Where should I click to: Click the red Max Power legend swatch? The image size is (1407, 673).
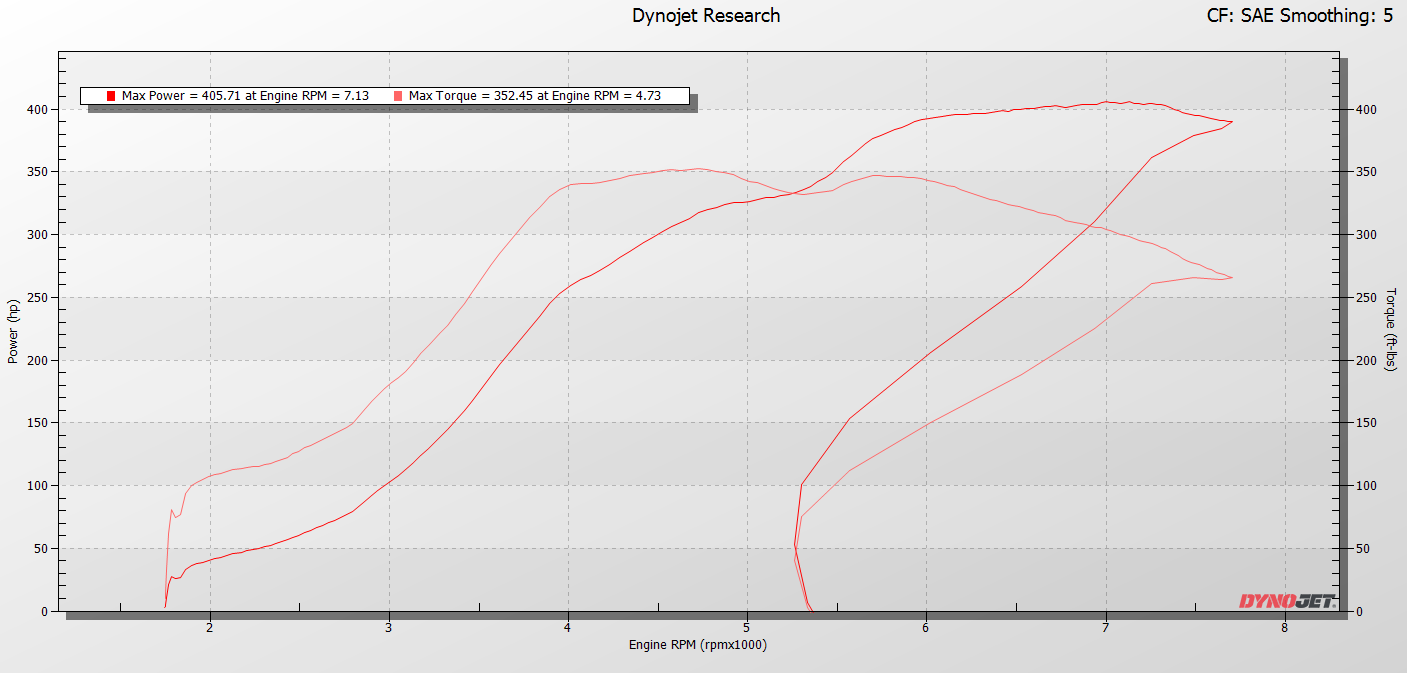pyautogui.click(x=111, y=96)
